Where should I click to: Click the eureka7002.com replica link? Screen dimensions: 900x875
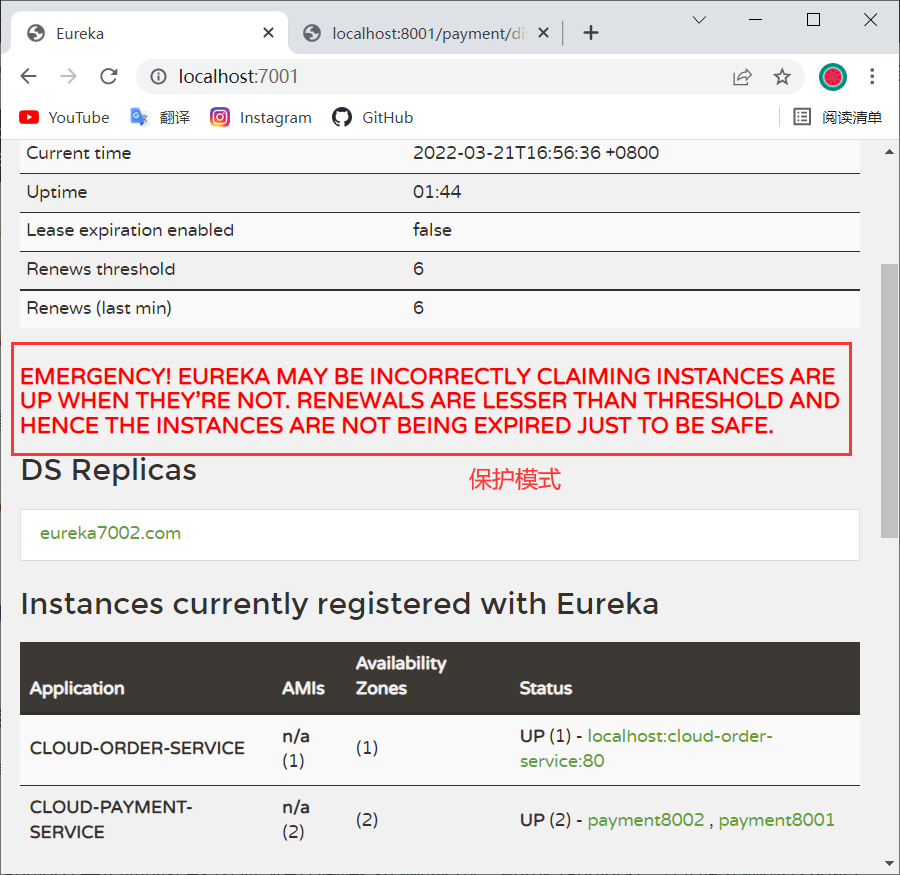(110, 533)
